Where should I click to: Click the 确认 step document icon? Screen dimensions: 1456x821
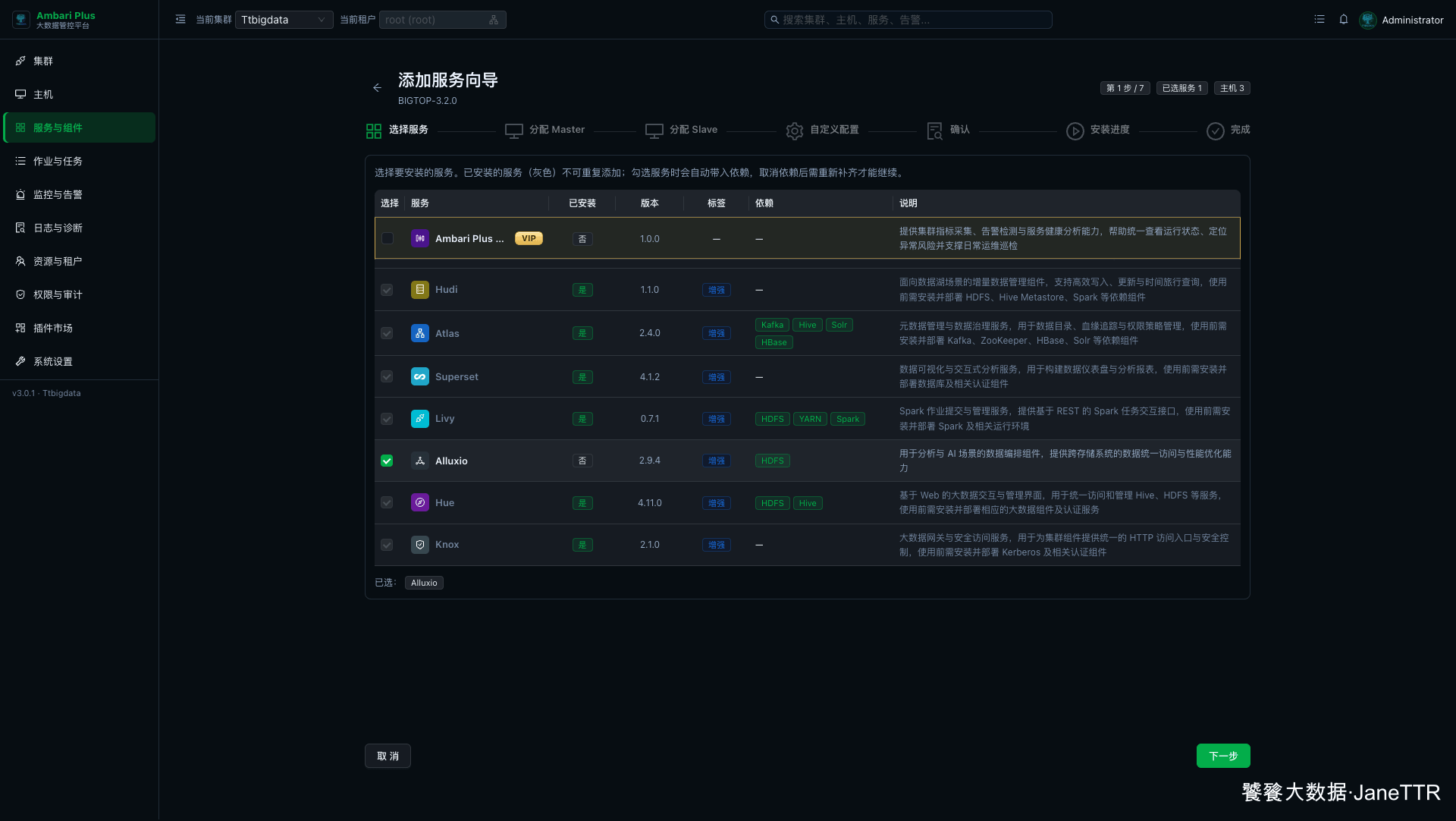935,131
